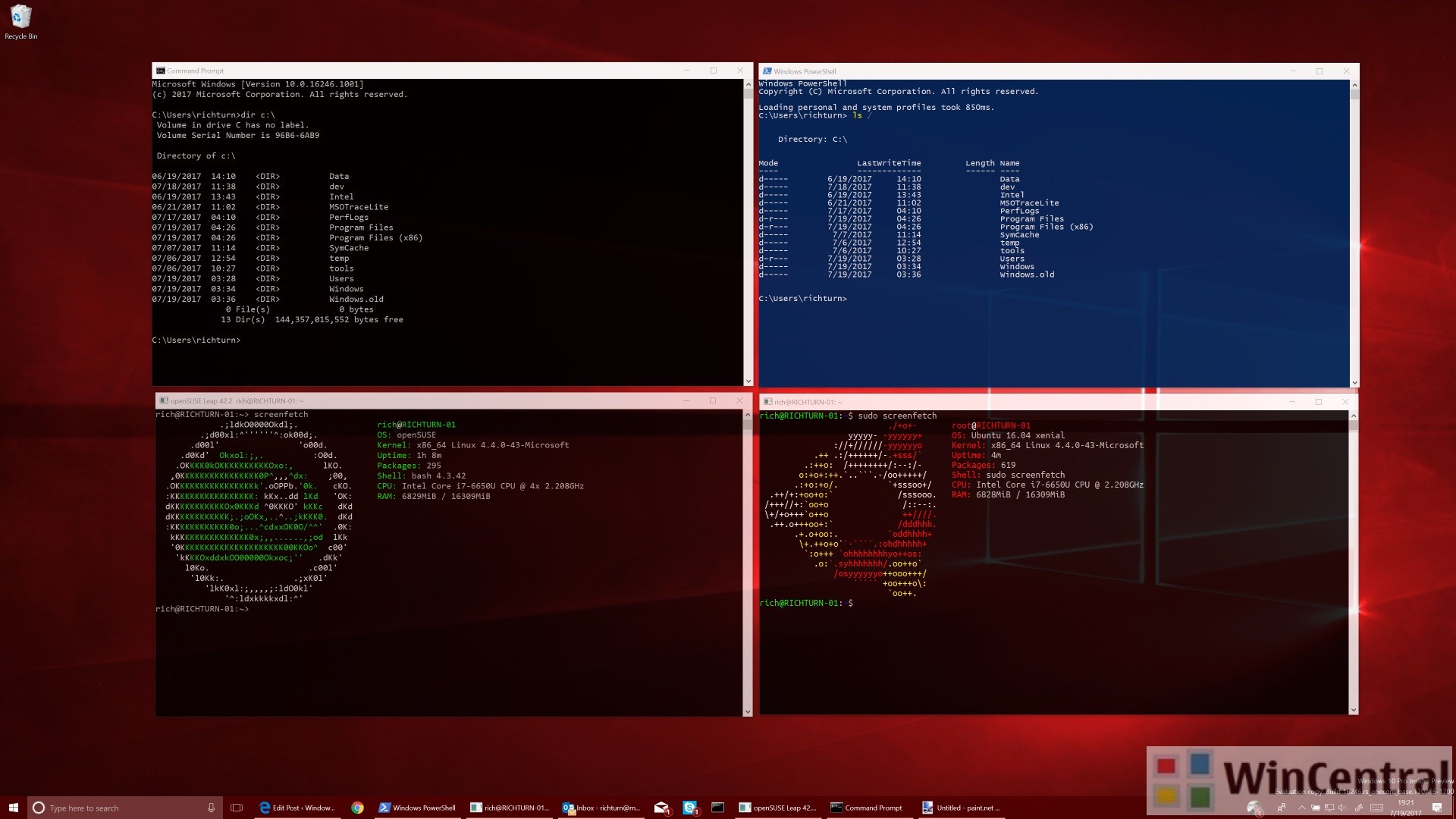Click the People icon in system tray
This screenshot has width=1456, height=819.
point(1282,808)
